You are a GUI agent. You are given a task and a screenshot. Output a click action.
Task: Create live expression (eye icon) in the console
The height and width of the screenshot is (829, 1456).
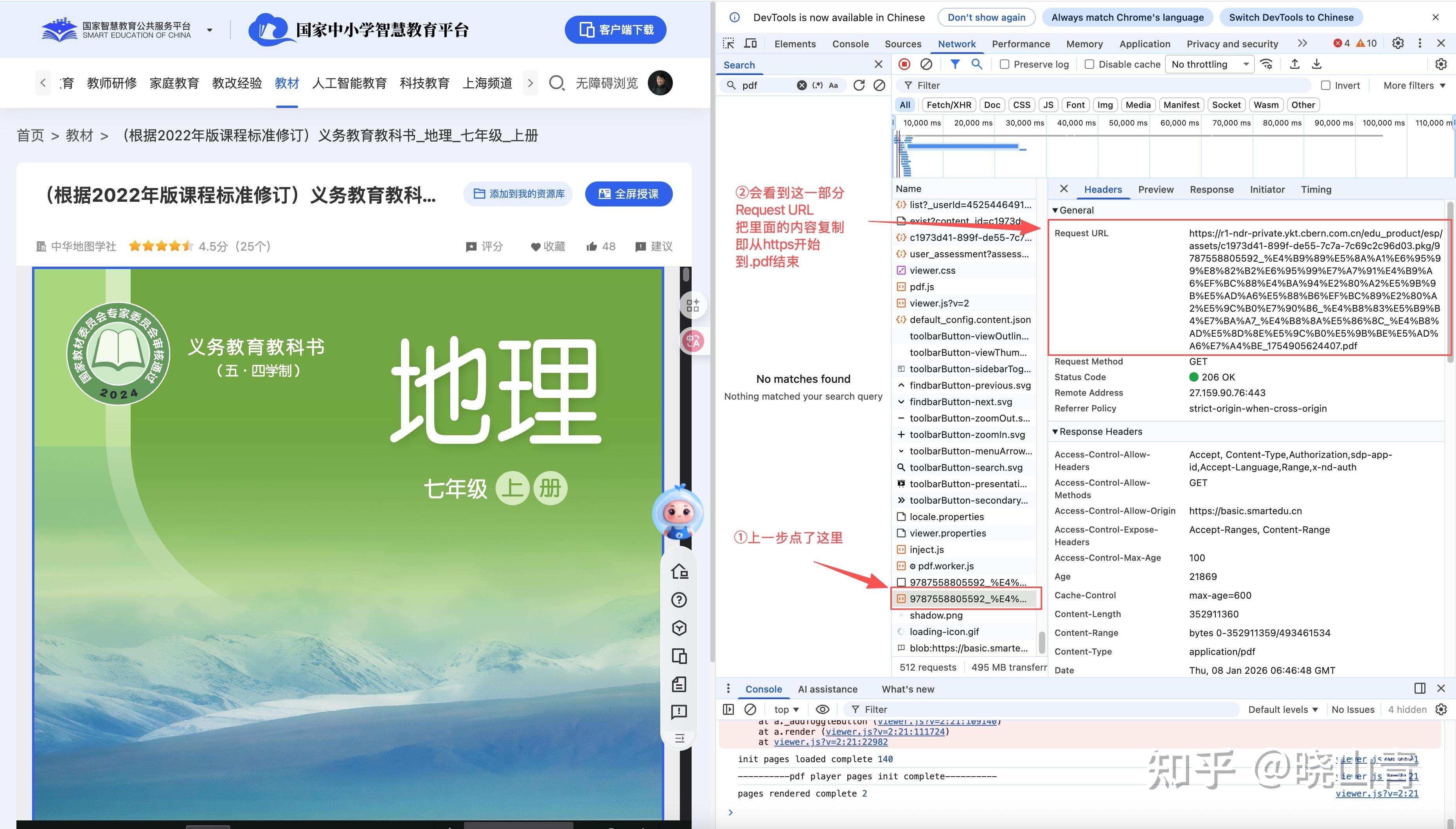(822, 709)
